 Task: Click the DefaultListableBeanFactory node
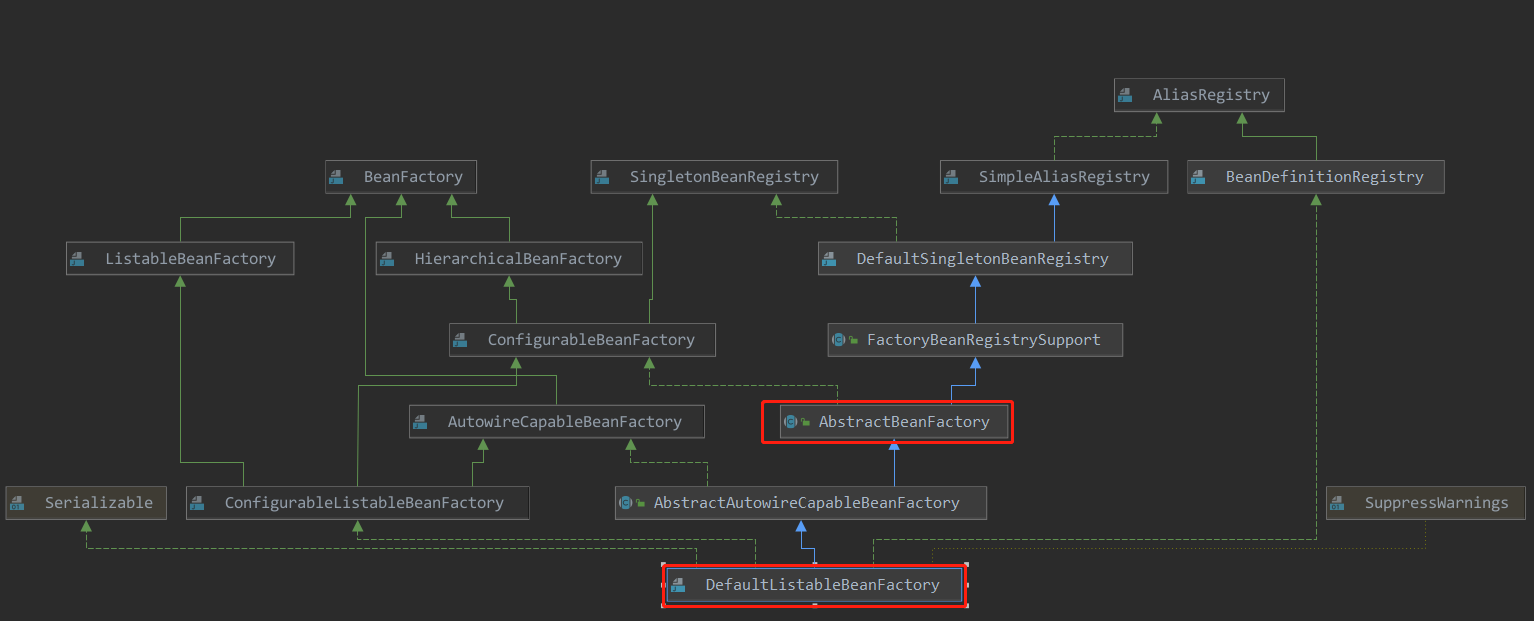click(x=814, y=585)
